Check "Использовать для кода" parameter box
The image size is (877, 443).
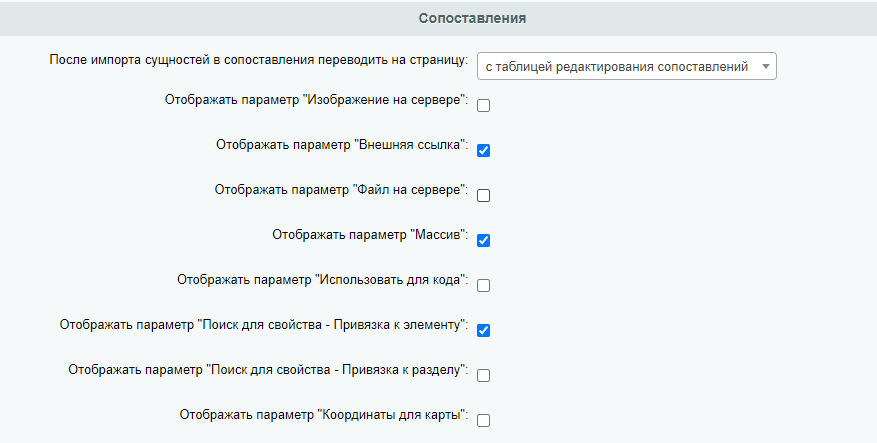(x=483, y=285)
